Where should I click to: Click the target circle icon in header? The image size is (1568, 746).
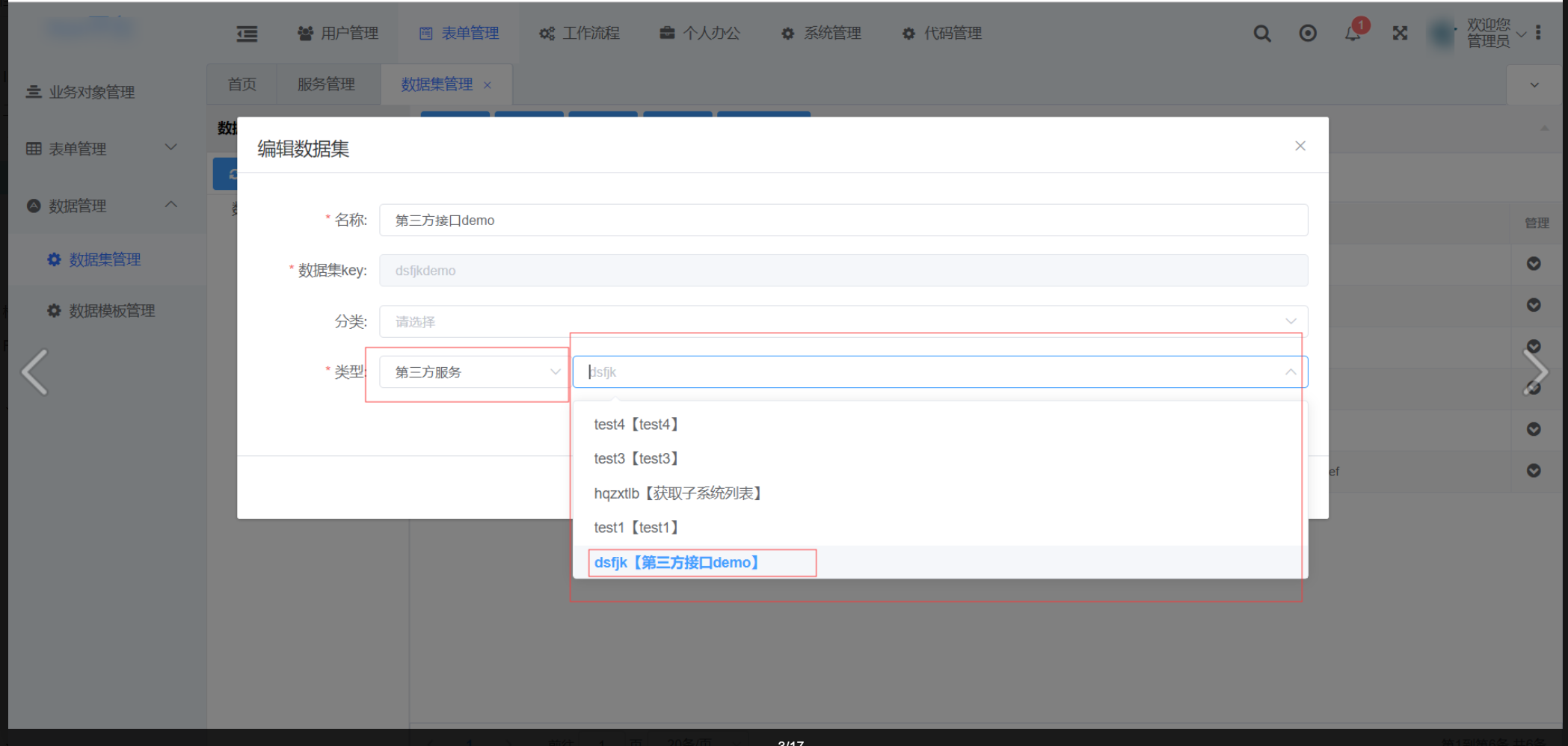tap(1308, 34)
